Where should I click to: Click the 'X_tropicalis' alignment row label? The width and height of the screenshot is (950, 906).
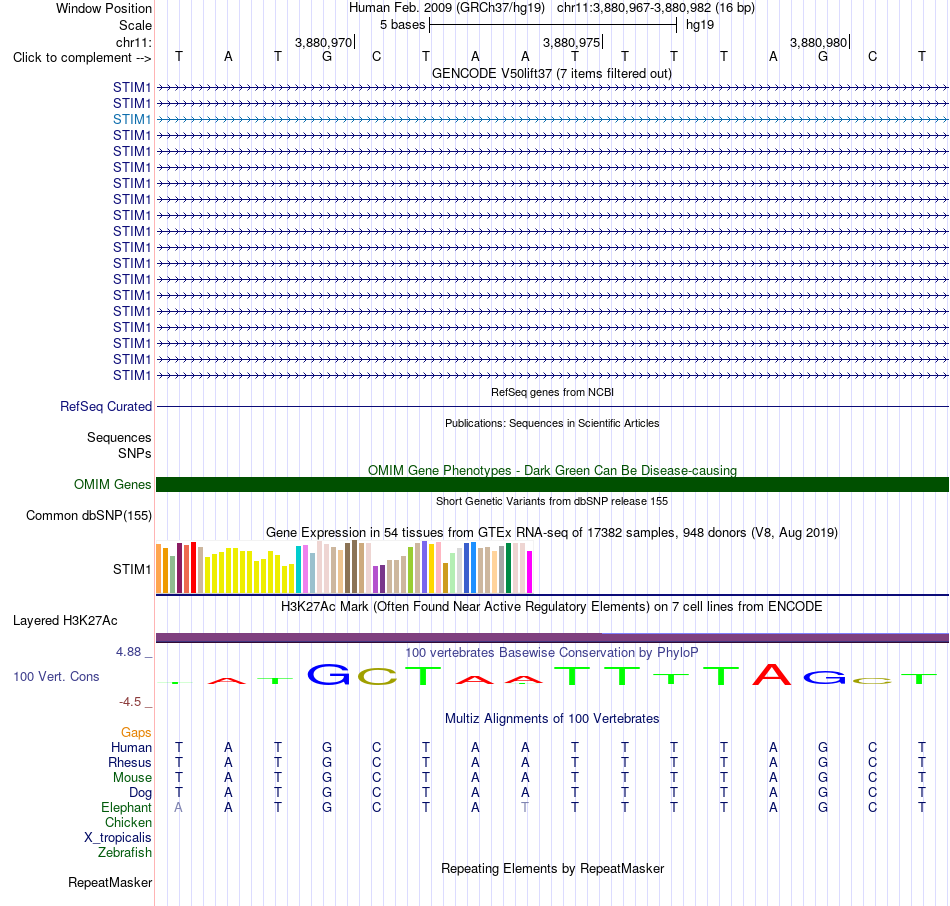coord(118,838)
